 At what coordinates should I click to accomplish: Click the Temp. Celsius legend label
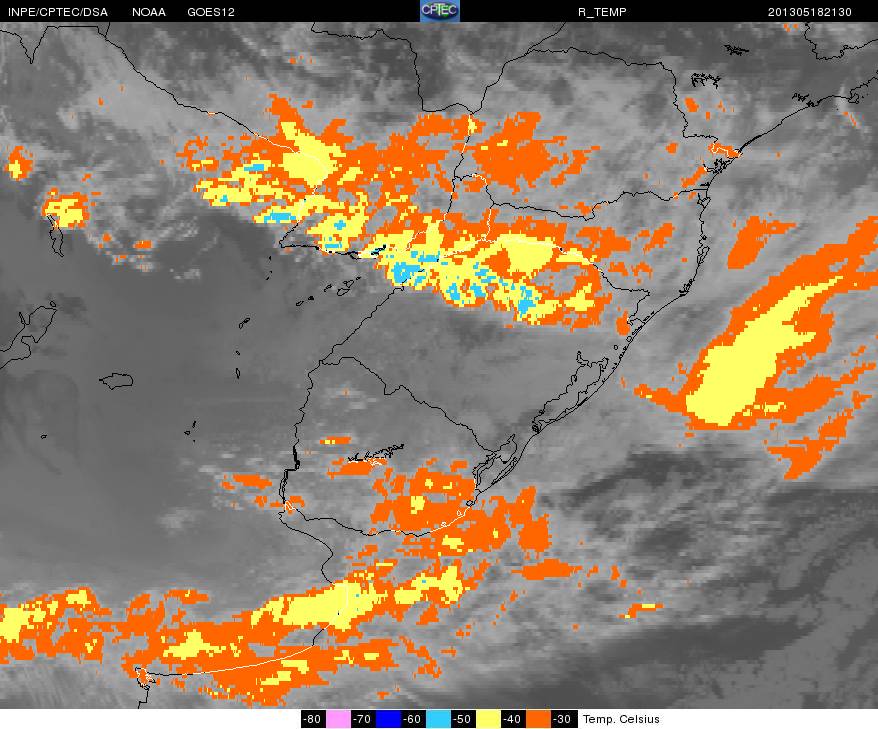click(x=621, y=719)
